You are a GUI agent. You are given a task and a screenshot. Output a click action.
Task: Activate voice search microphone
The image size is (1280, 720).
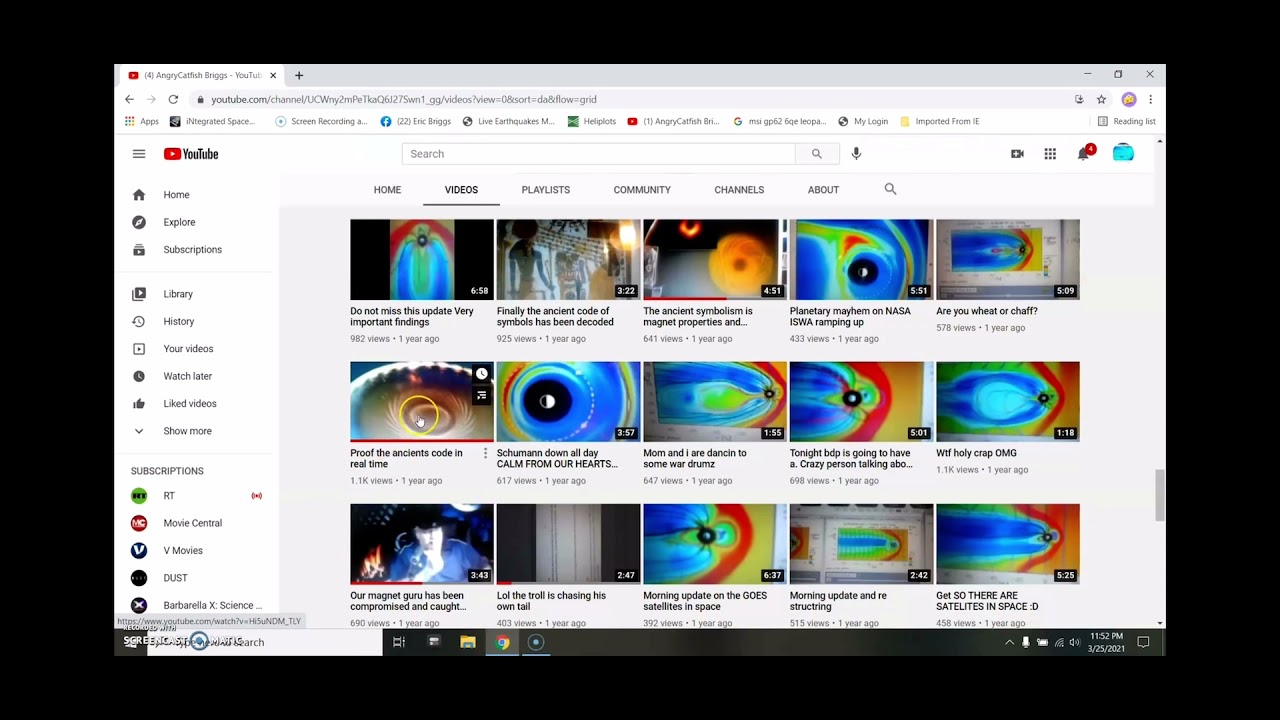(x=856, y=154)
